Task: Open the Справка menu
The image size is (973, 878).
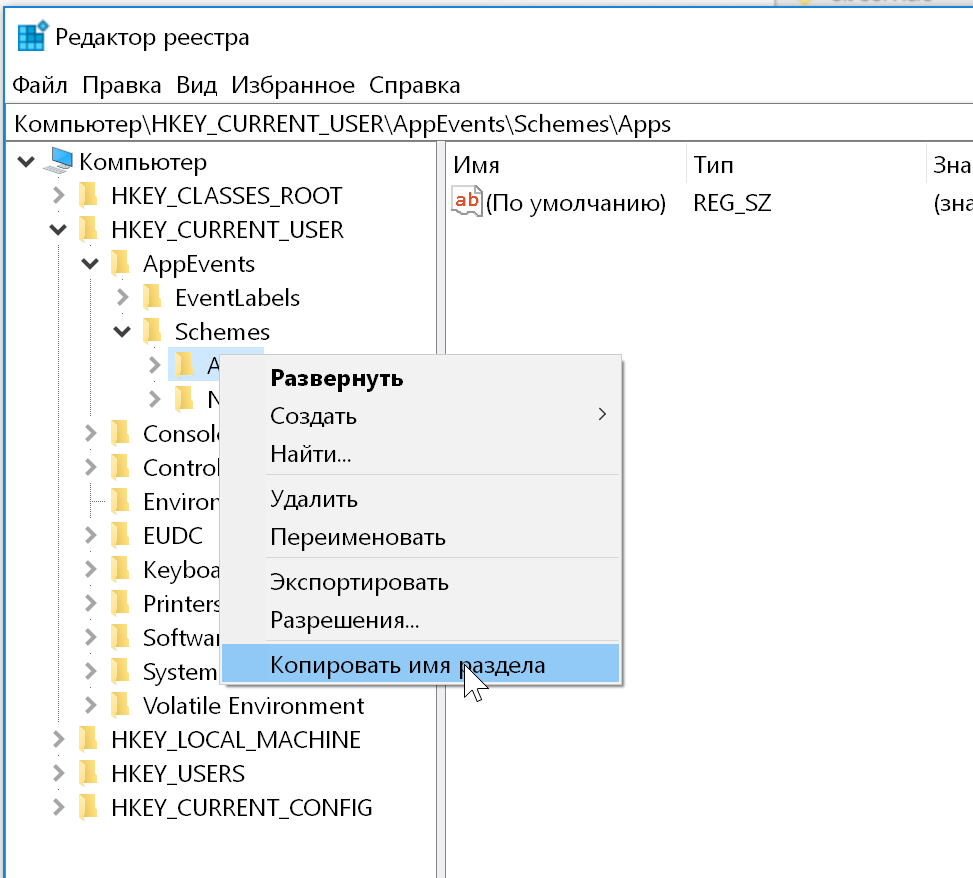Action: (415, 85)
